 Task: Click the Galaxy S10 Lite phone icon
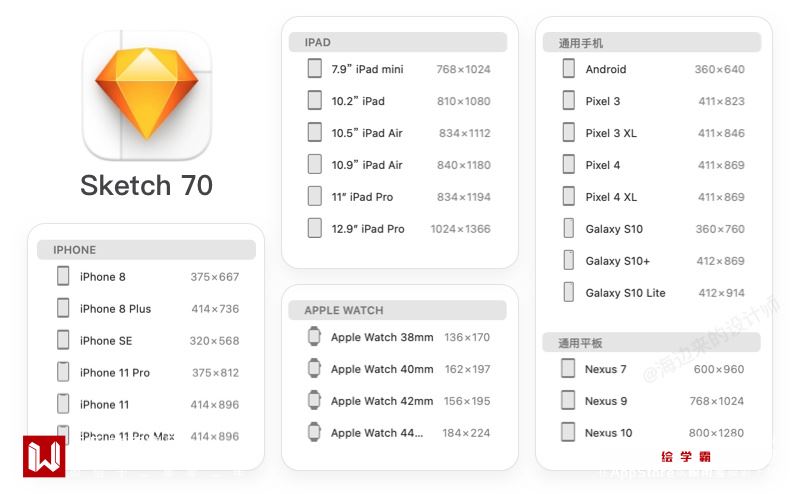pos(569,292)
